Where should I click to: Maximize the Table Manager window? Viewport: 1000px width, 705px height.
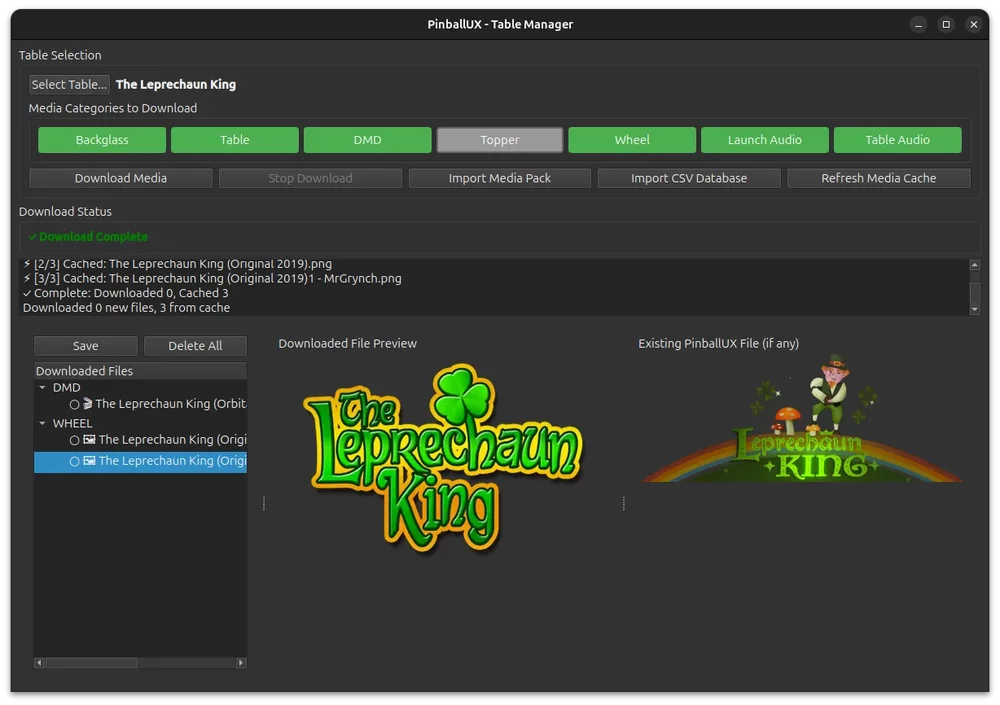[x=946, y=25]
